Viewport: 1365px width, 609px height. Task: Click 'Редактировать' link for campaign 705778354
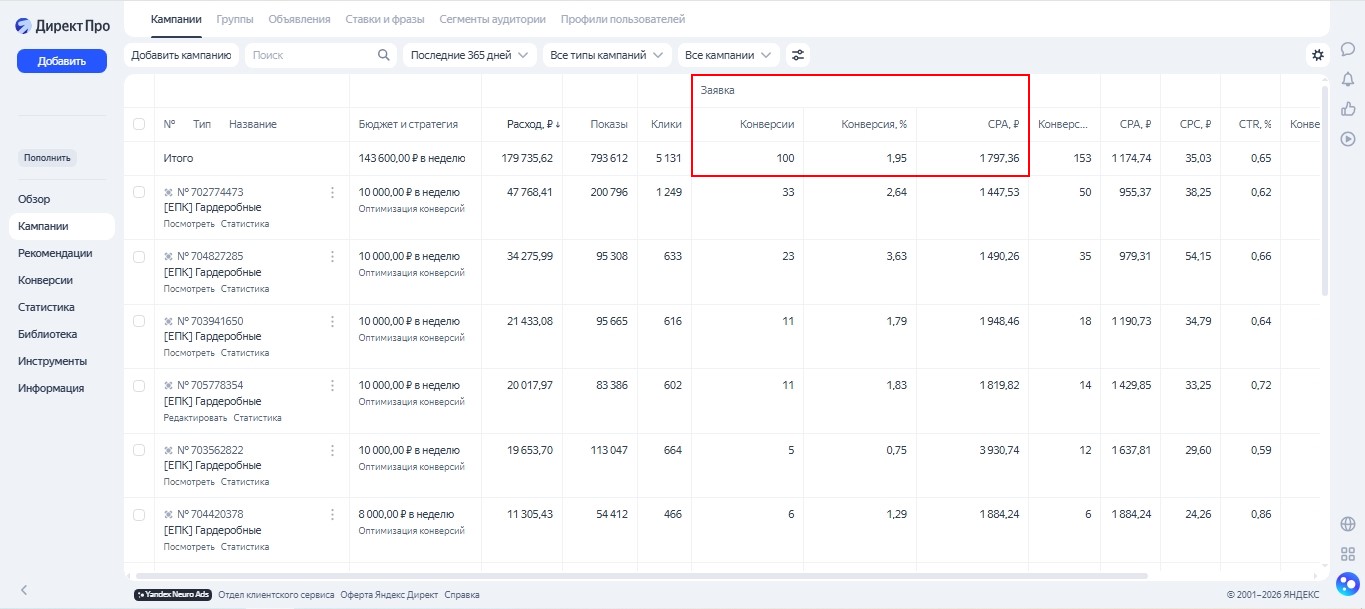click(x=195, y=418)
